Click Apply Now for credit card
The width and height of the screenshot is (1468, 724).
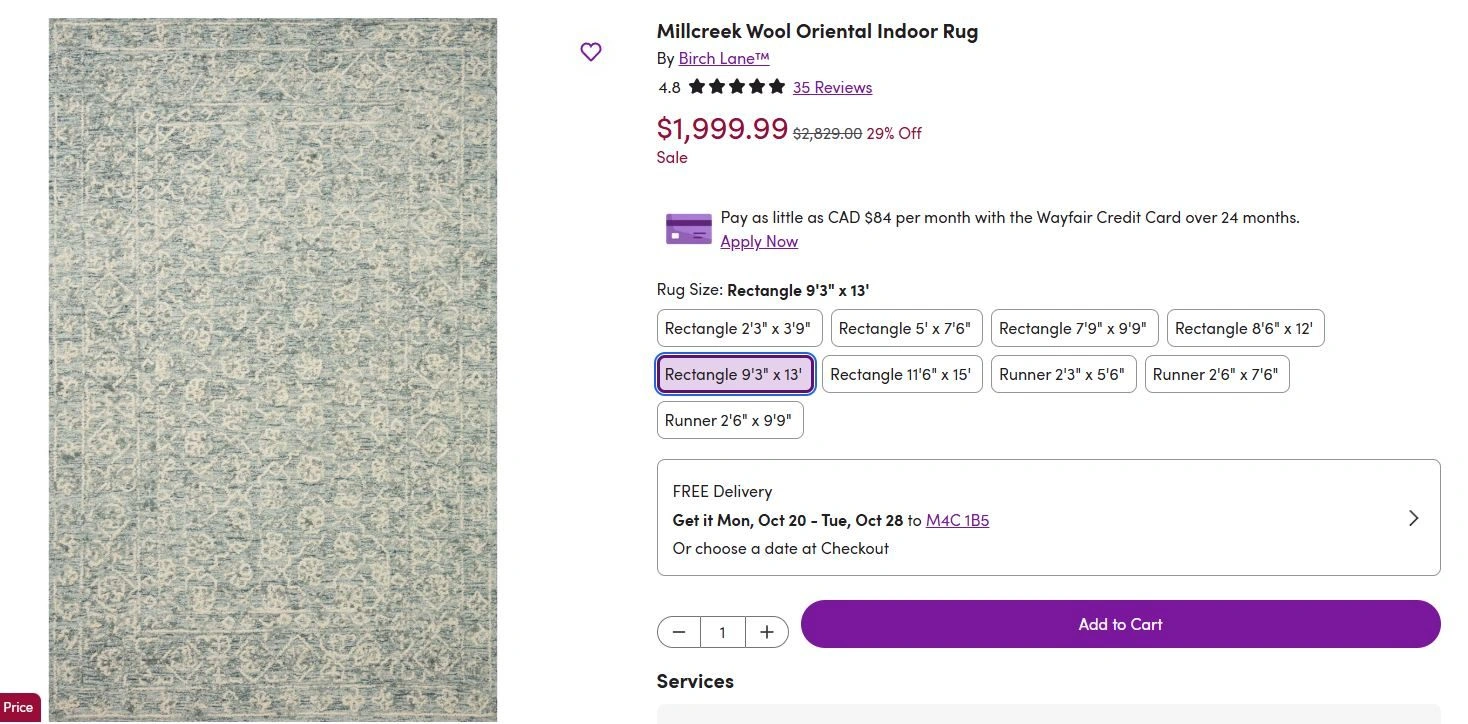759,241
